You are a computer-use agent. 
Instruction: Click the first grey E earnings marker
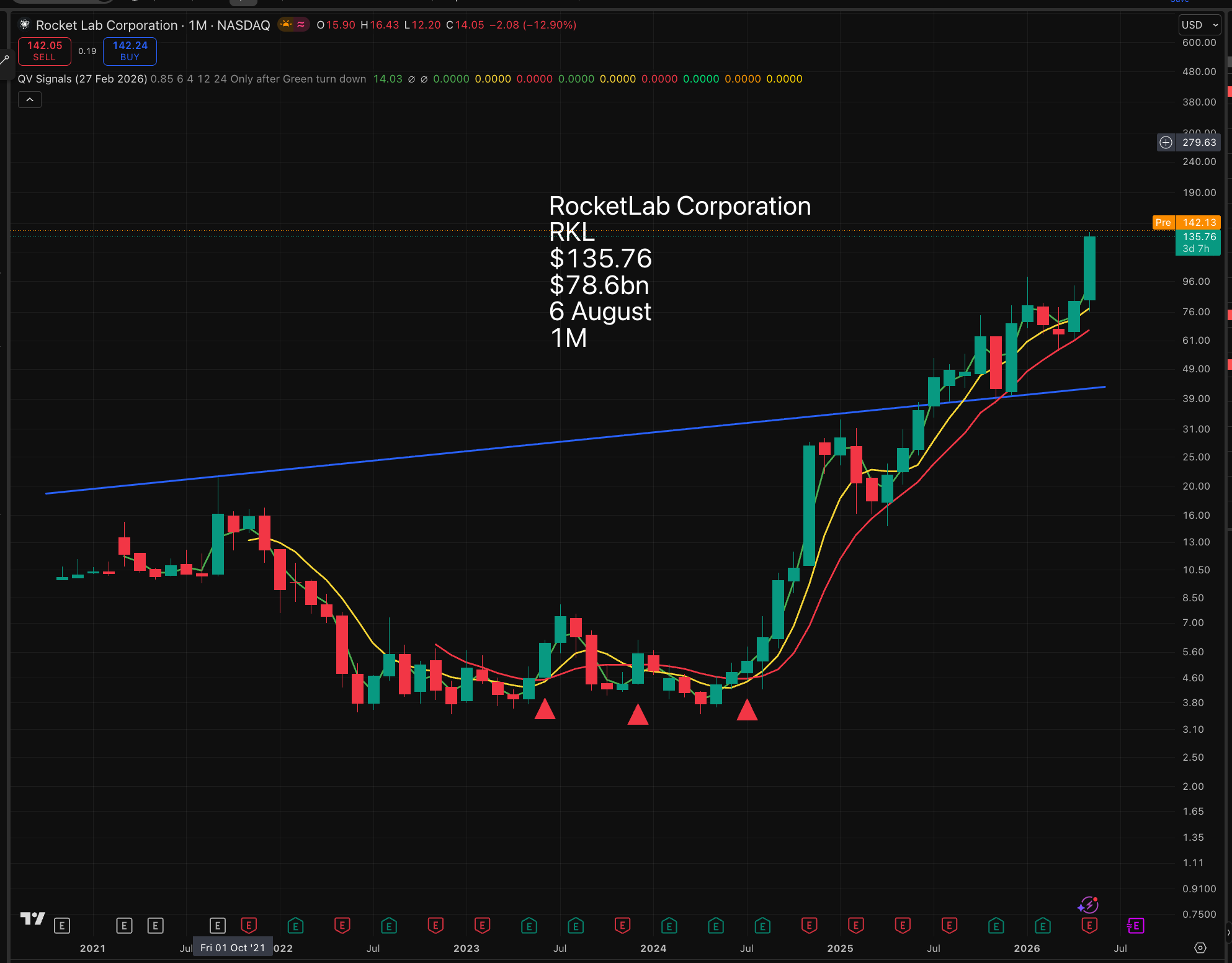click(x=62, y=926)
